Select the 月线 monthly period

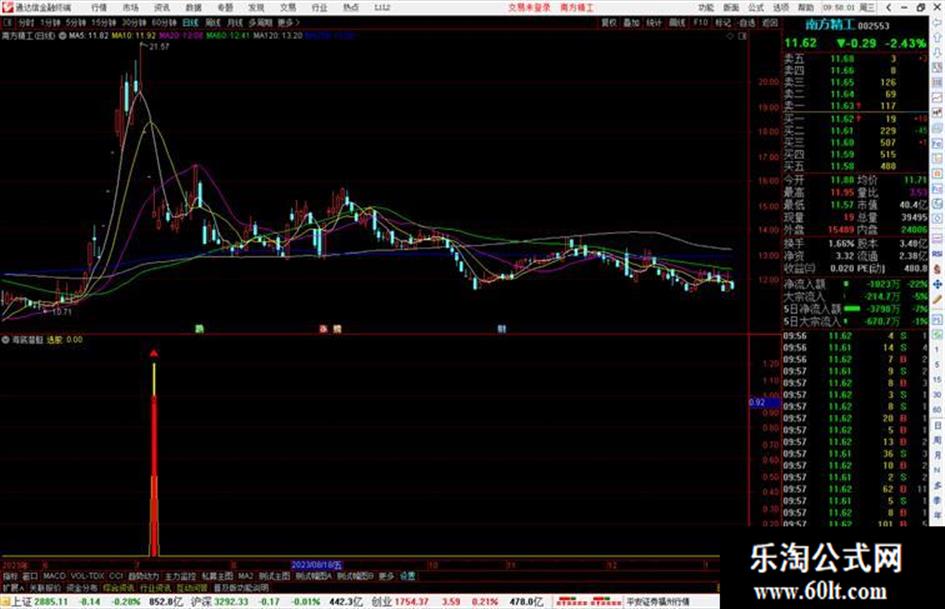(234, 23)
